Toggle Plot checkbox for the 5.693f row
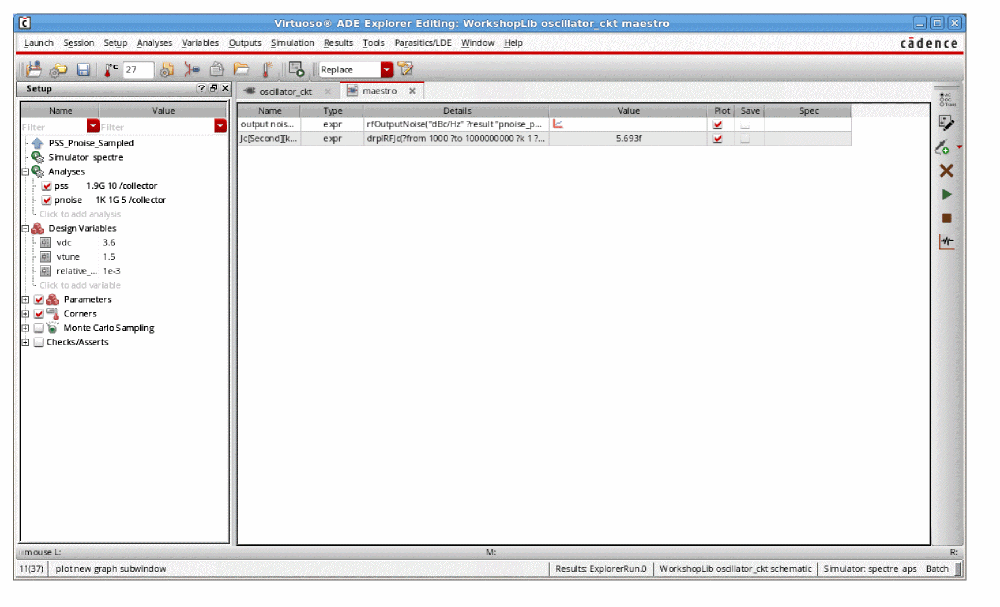This screenshot has width=1000, height=607. pyautogui.click(x=717, y=138)
